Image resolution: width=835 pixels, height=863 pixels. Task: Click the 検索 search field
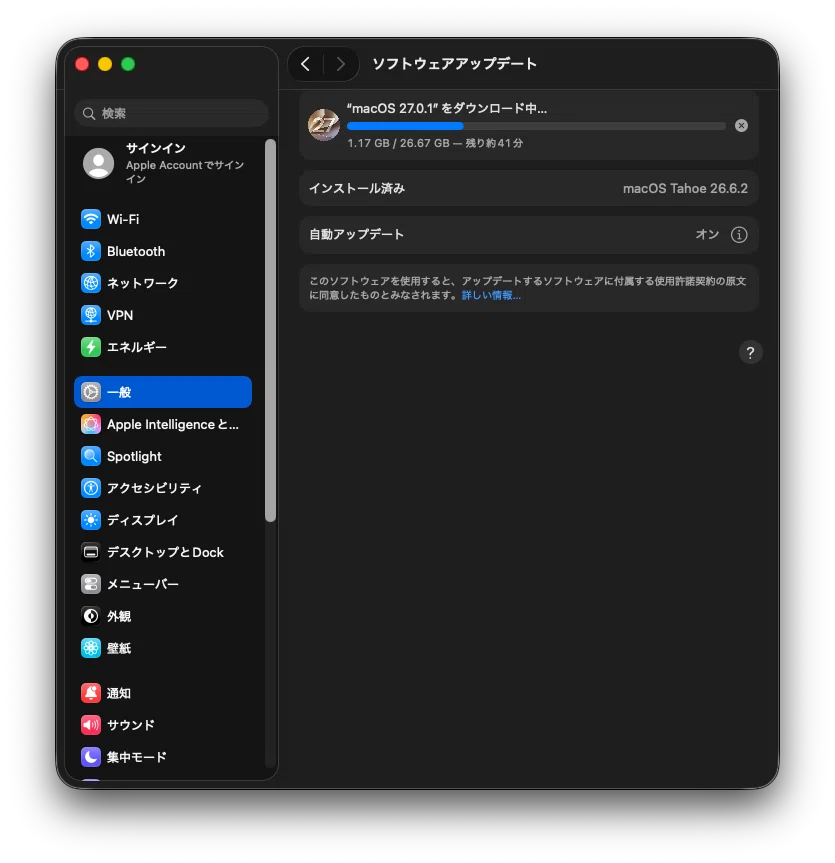tap(171, 113)
